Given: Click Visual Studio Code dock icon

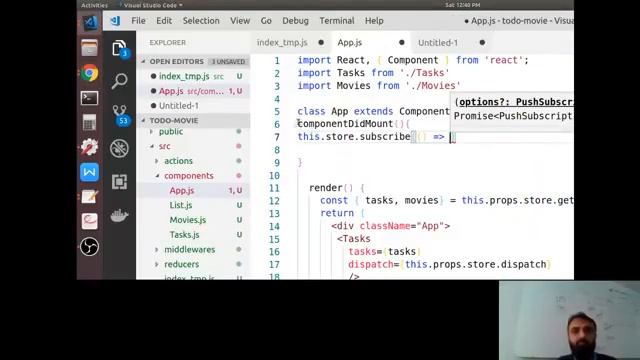Looking at the screenshot, I should click(90, 23).
